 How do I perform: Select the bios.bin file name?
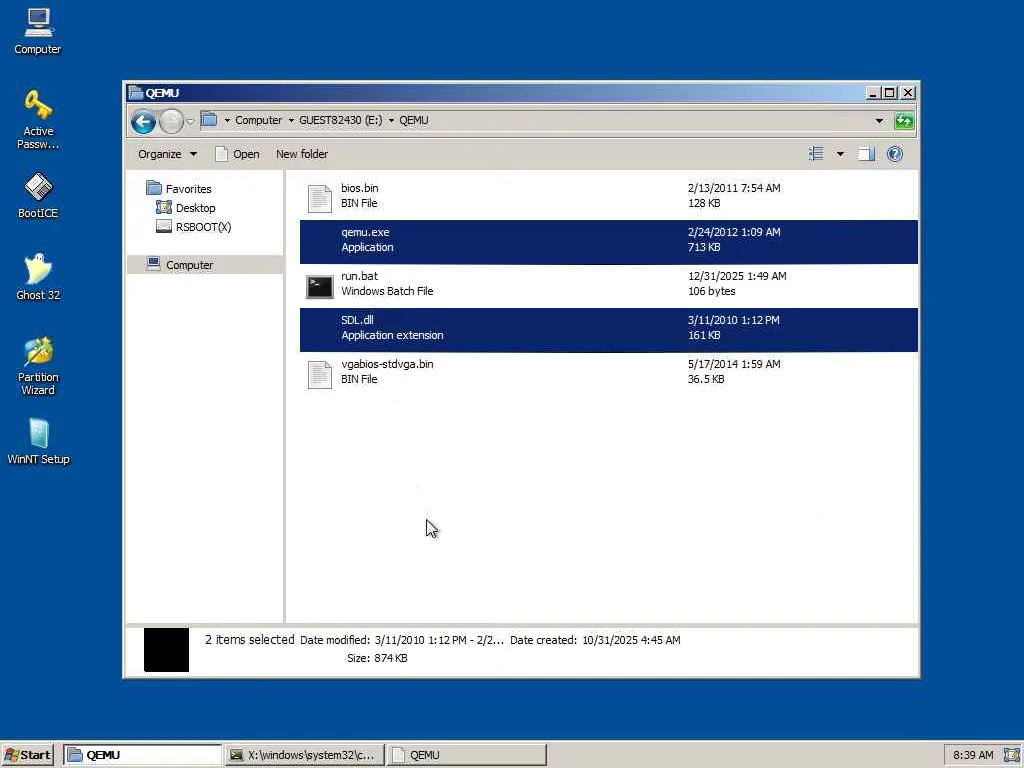click(x=360, y=188)
